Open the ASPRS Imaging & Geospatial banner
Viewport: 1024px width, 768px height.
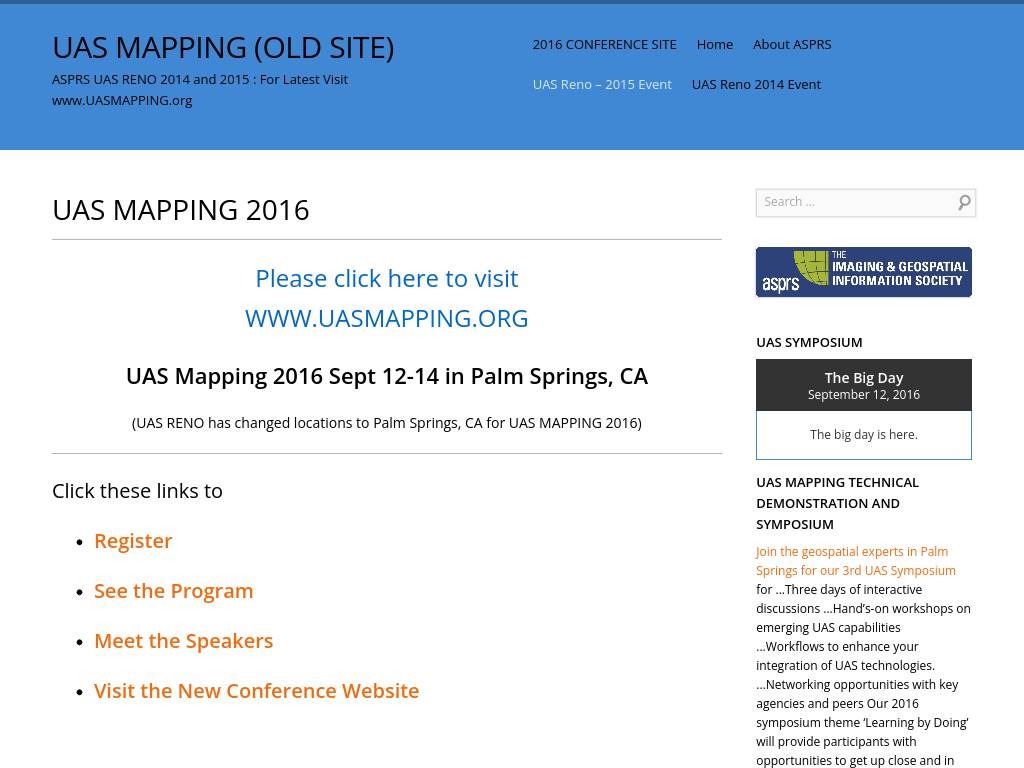(x=863, y=272)
